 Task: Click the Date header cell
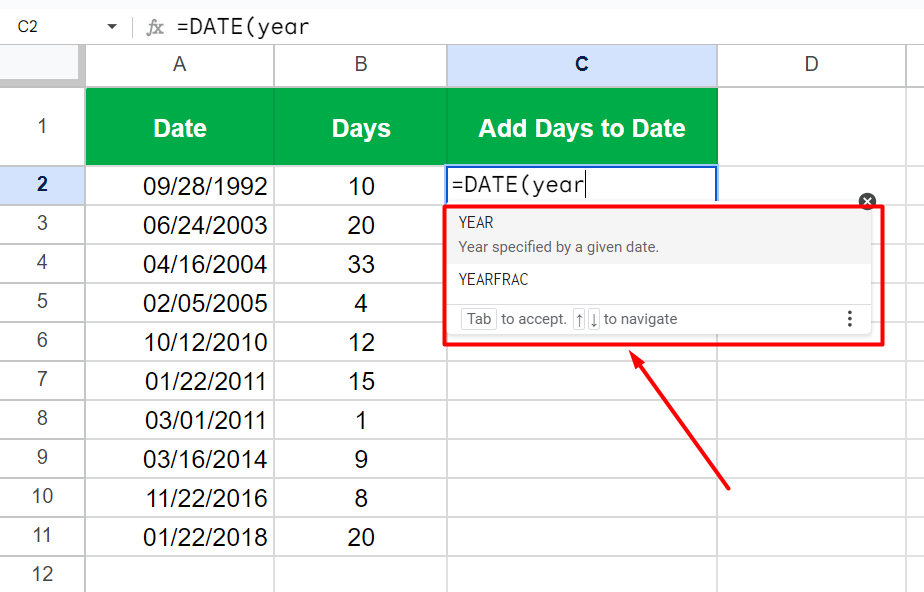point(180,127)
